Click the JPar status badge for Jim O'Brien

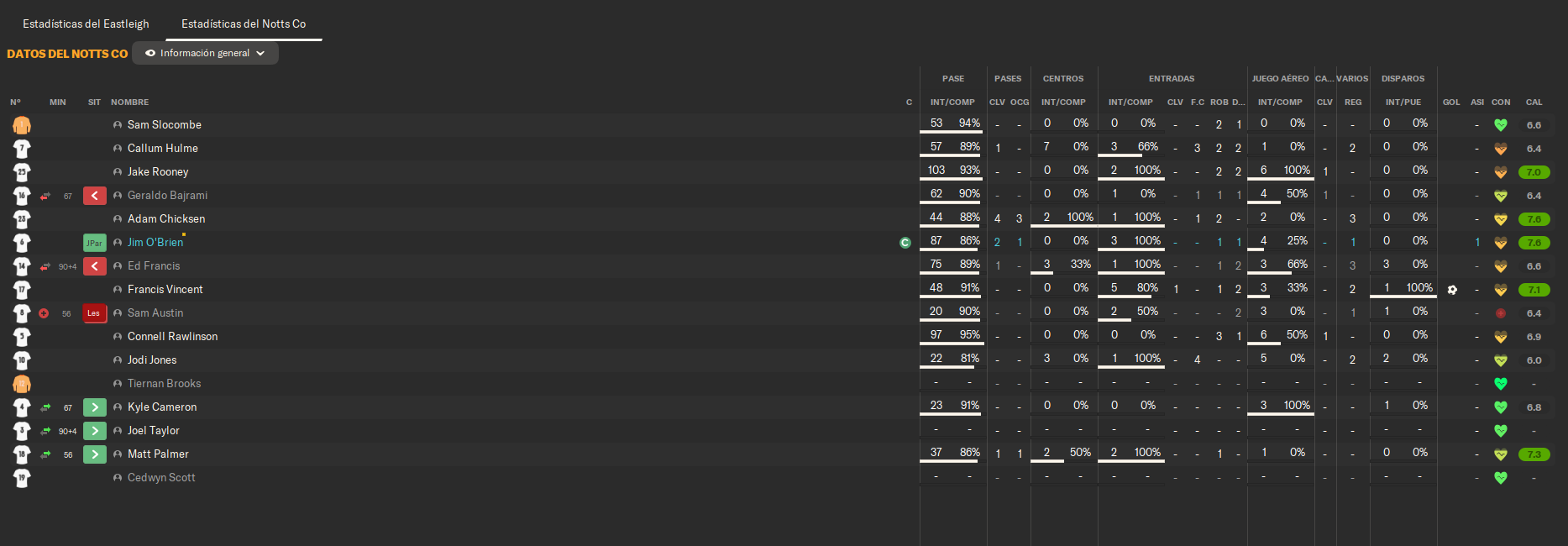95,243
